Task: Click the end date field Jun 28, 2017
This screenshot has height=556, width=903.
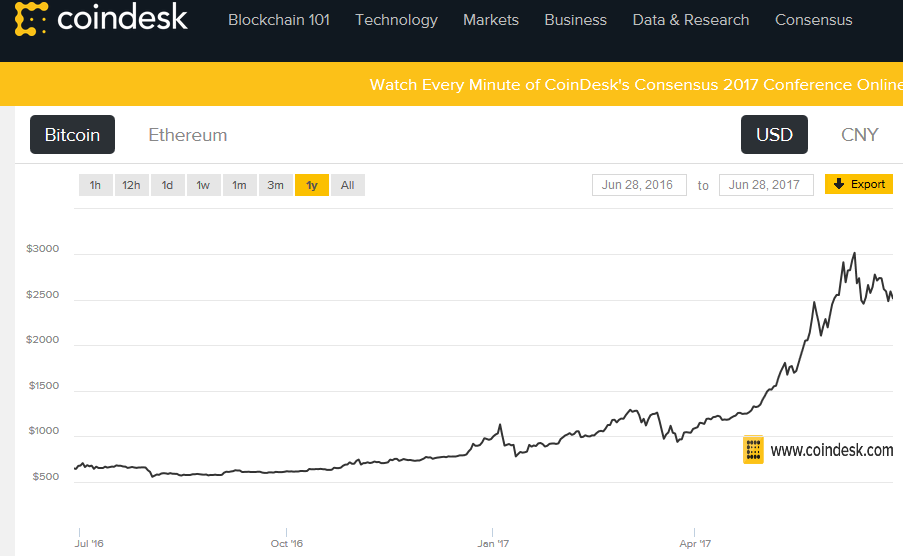Action: pos(766,185)
